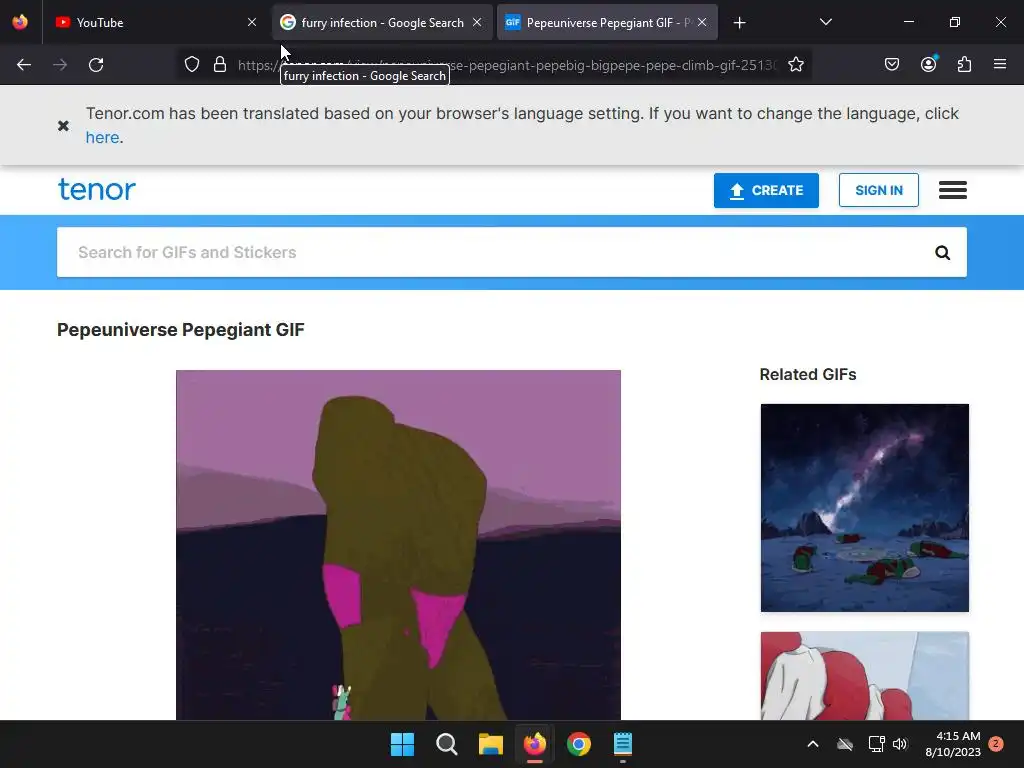1024x768 pixels.
Task: Open a new browser tab
Action: tap(739, 23)
